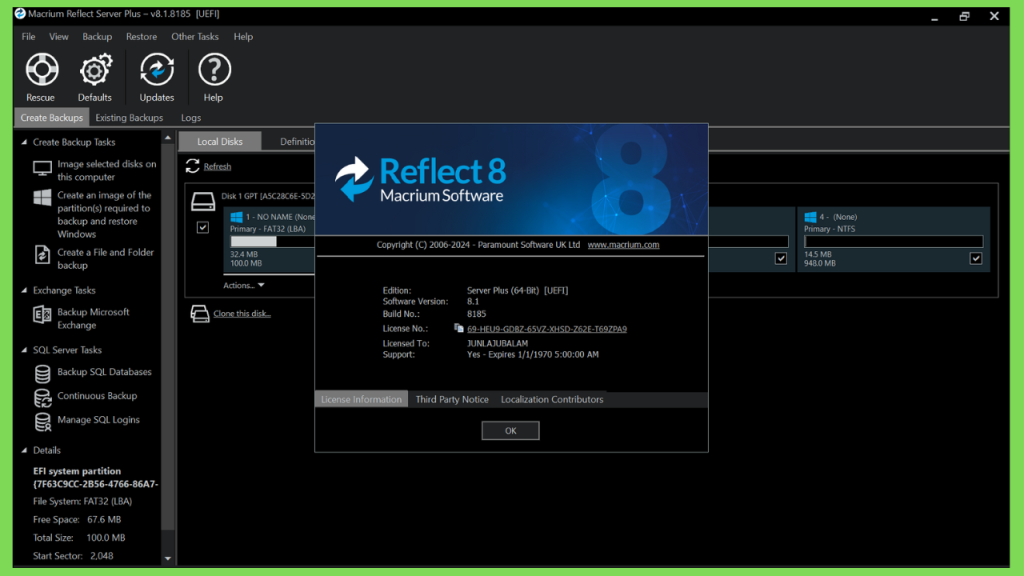1024x576 pixels.
Task: Select Backup SQL Databases task
Action: 104,372
